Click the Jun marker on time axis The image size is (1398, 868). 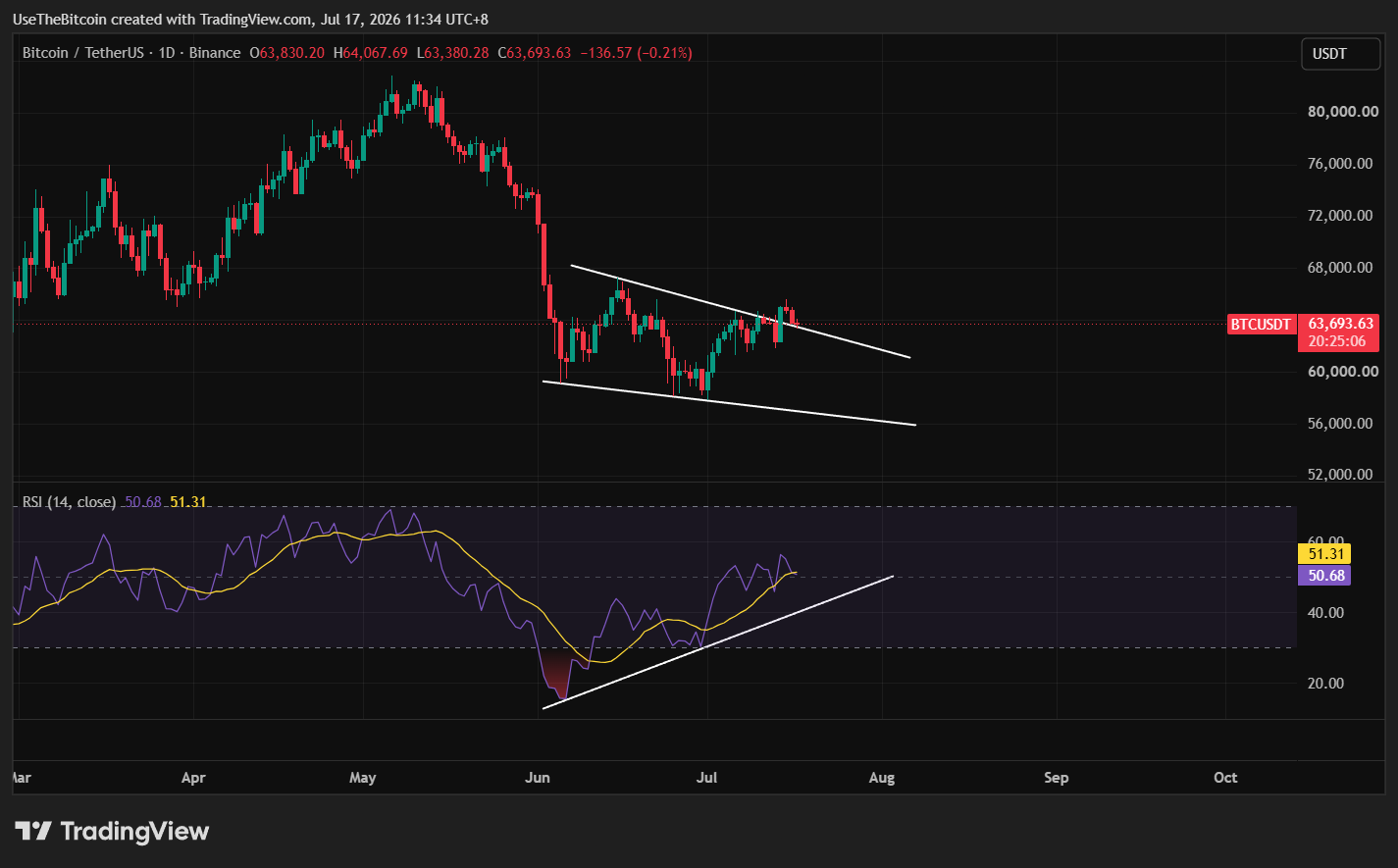(x=537, y=778)
